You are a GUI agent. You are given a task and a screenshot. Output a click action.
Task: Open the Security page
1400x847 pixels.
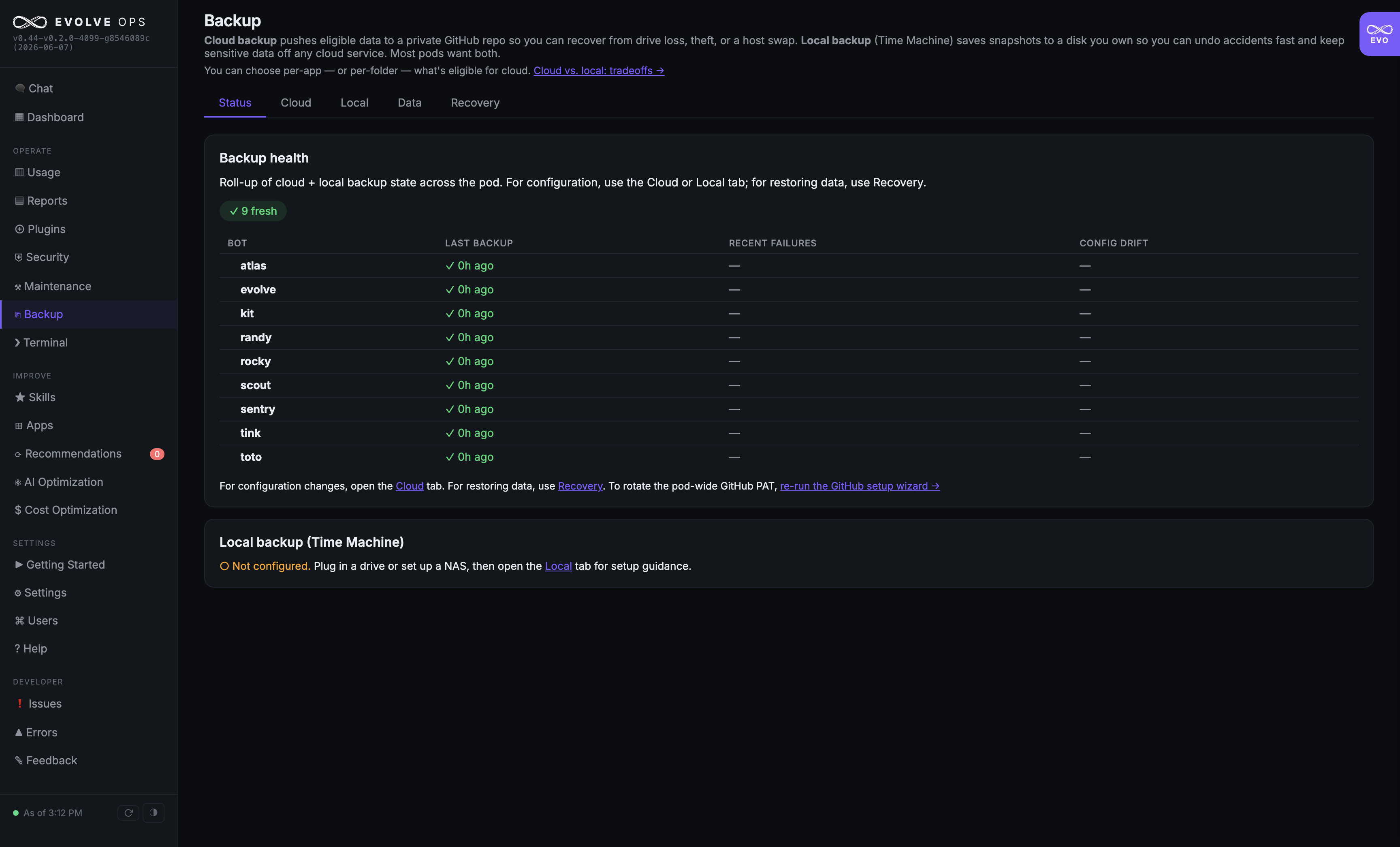pos(89,257)
